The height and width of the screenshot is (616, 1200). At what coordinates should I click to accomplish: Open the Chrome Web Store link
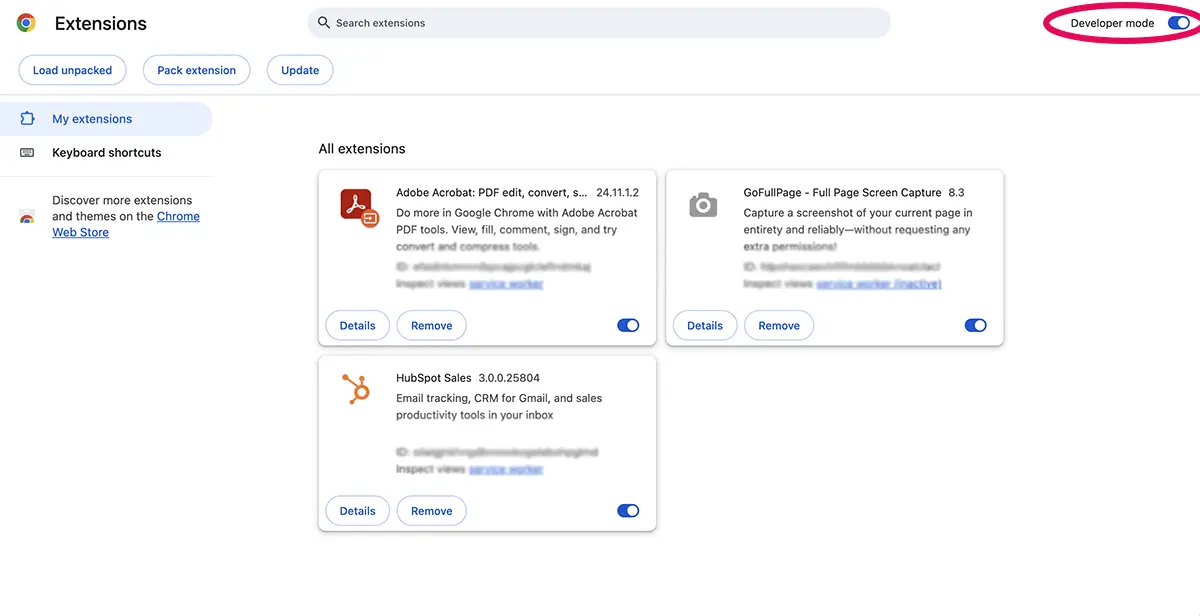[178, 217]
